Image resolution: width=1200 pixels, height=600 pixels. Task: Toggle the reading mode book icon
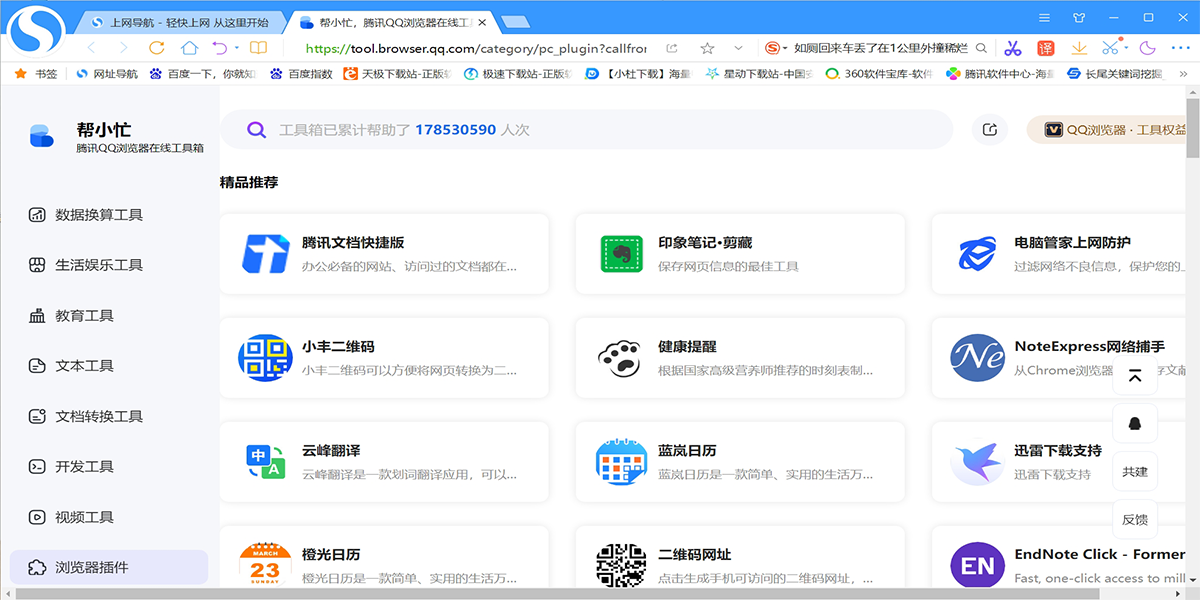pos(260,48)
